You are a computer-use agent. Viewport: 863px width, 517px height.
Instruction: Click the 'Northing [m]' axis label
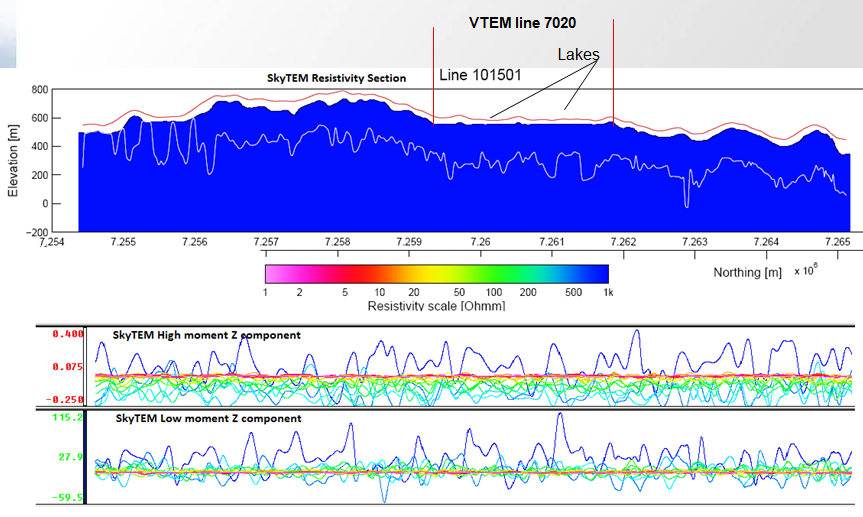(747, 273)
